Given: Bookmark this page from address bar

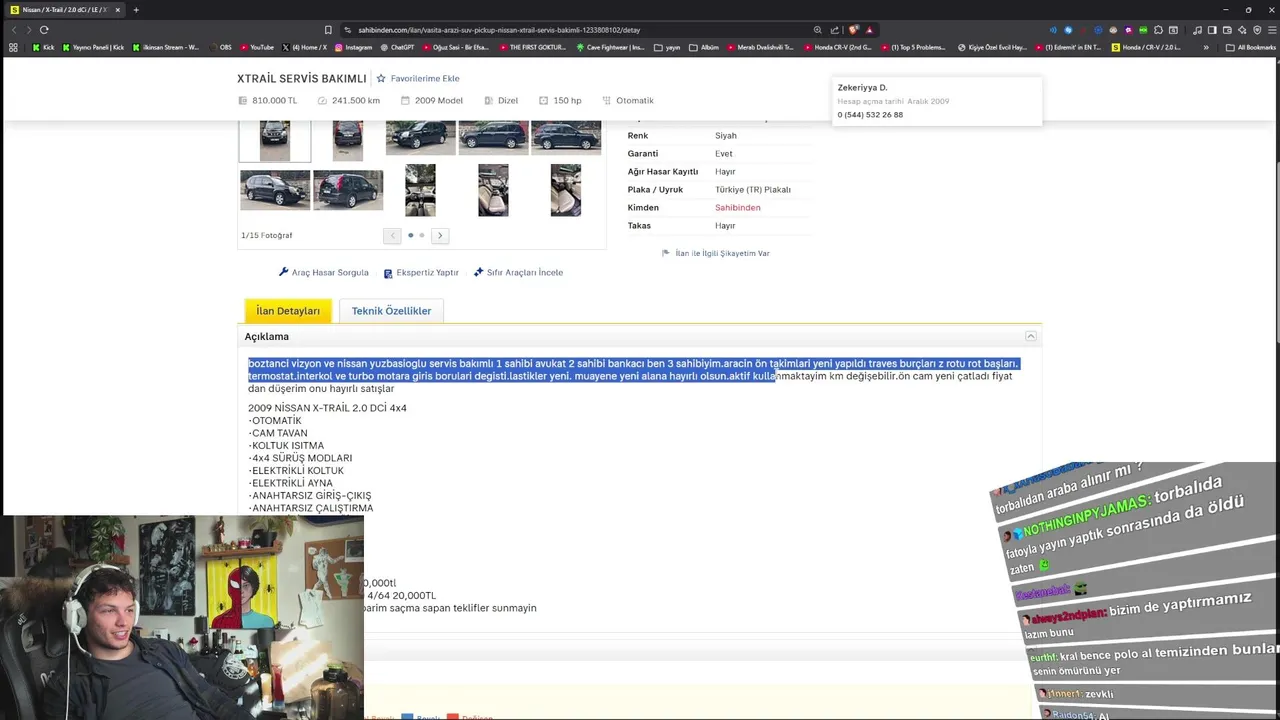Looking at the screenshot, I should click(x=328, y=30).
